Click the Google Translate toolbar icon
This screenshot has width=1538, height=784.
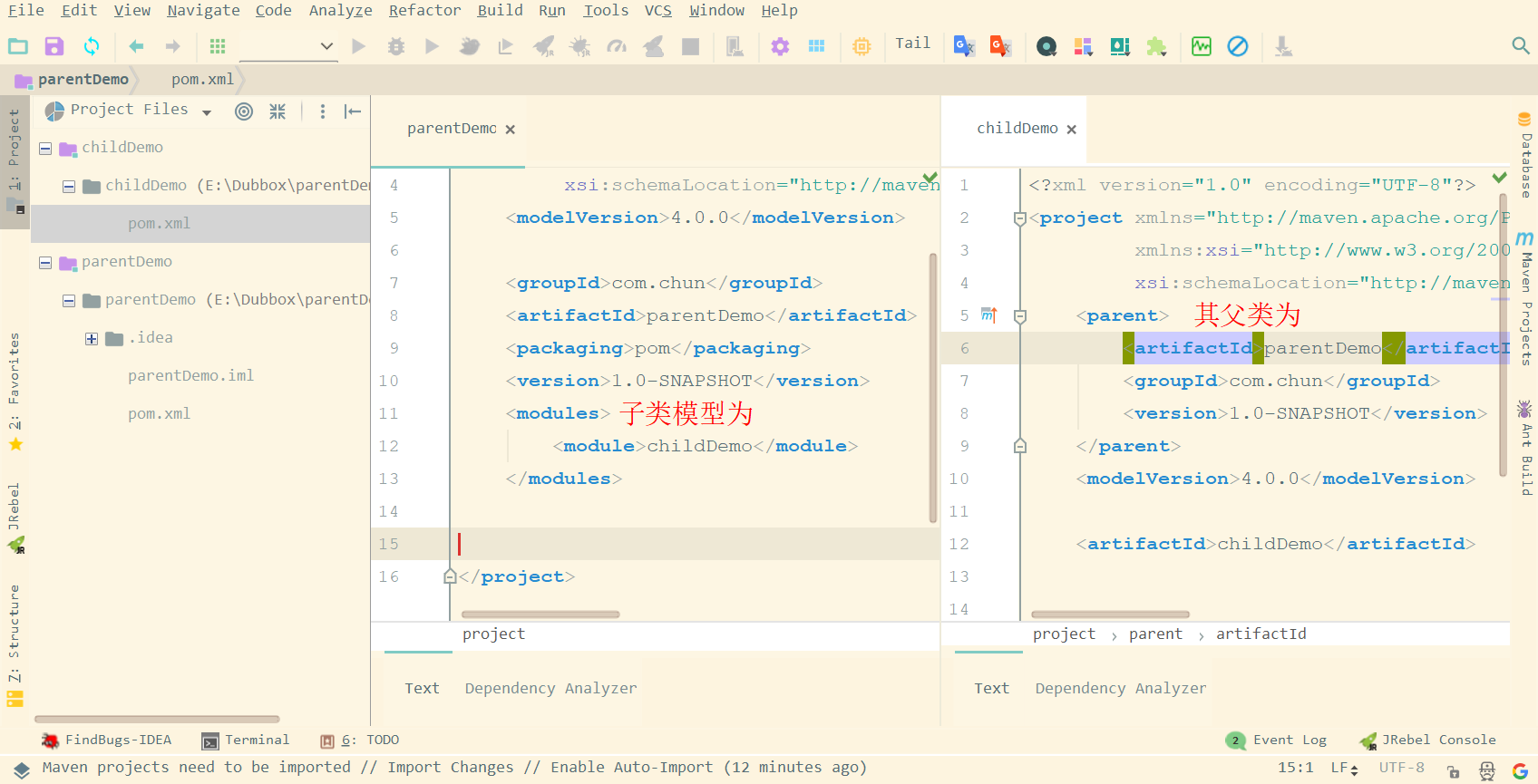pos(964,46)
